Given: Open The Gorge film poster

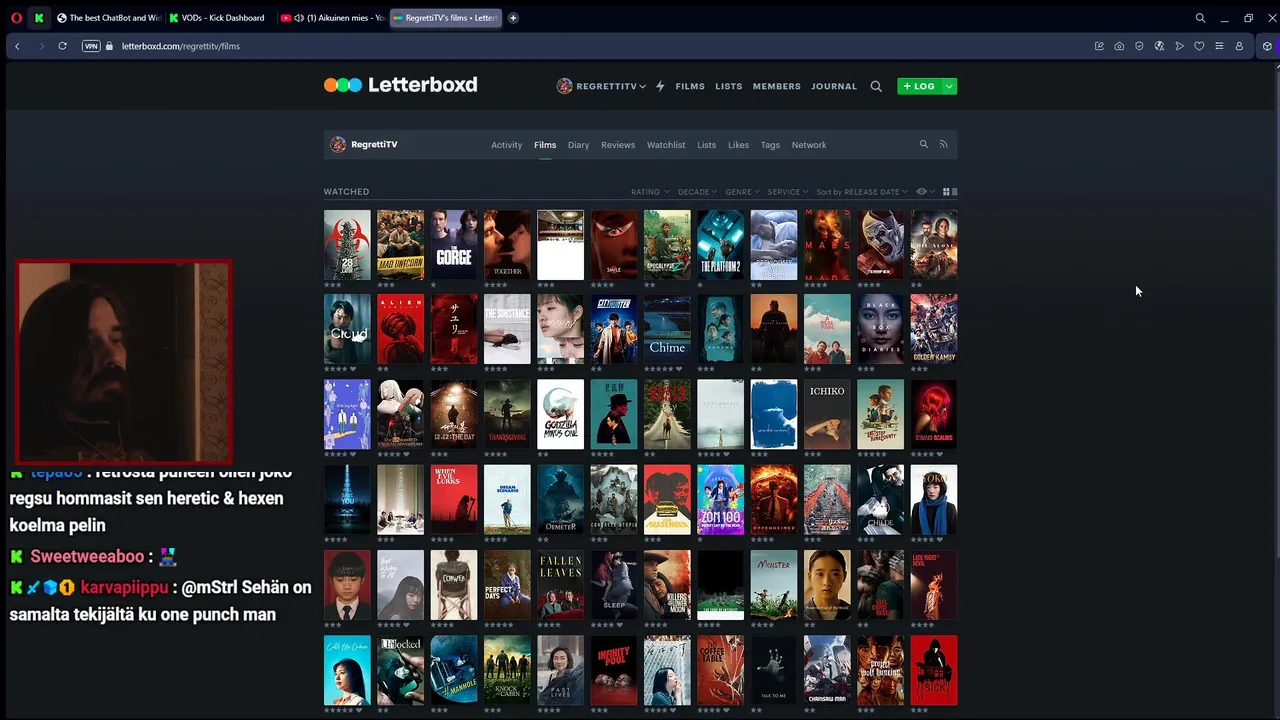Looking at the screenshot, I should [454, 245].
